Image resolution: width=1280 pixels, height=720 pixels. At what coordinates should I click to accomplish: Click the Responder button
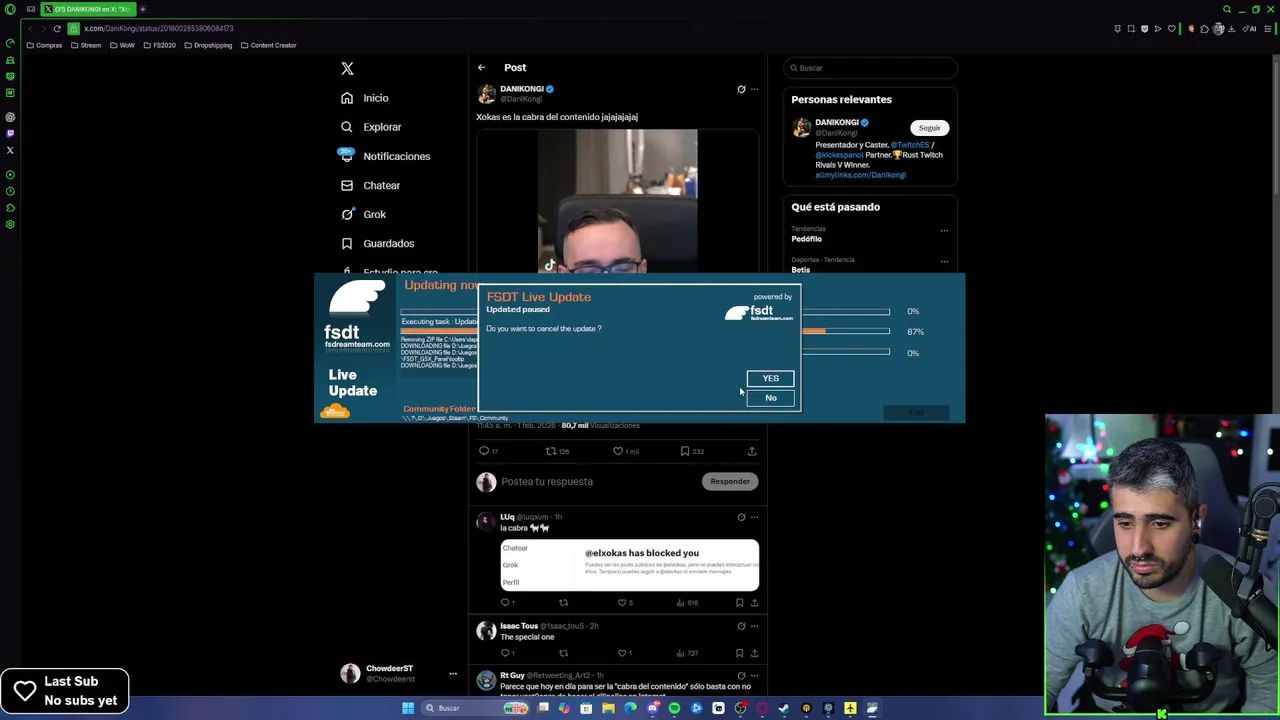tap(730, 482)
